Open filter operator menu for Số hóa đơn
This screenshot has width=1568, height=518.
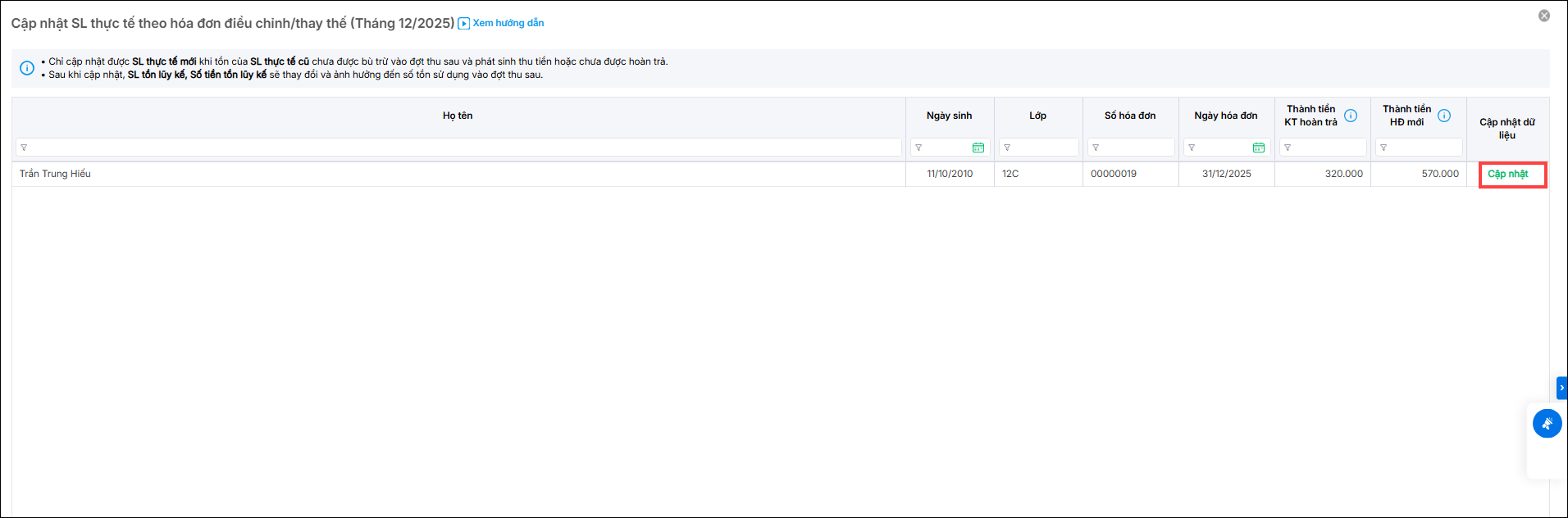[x=1096, y=148]
